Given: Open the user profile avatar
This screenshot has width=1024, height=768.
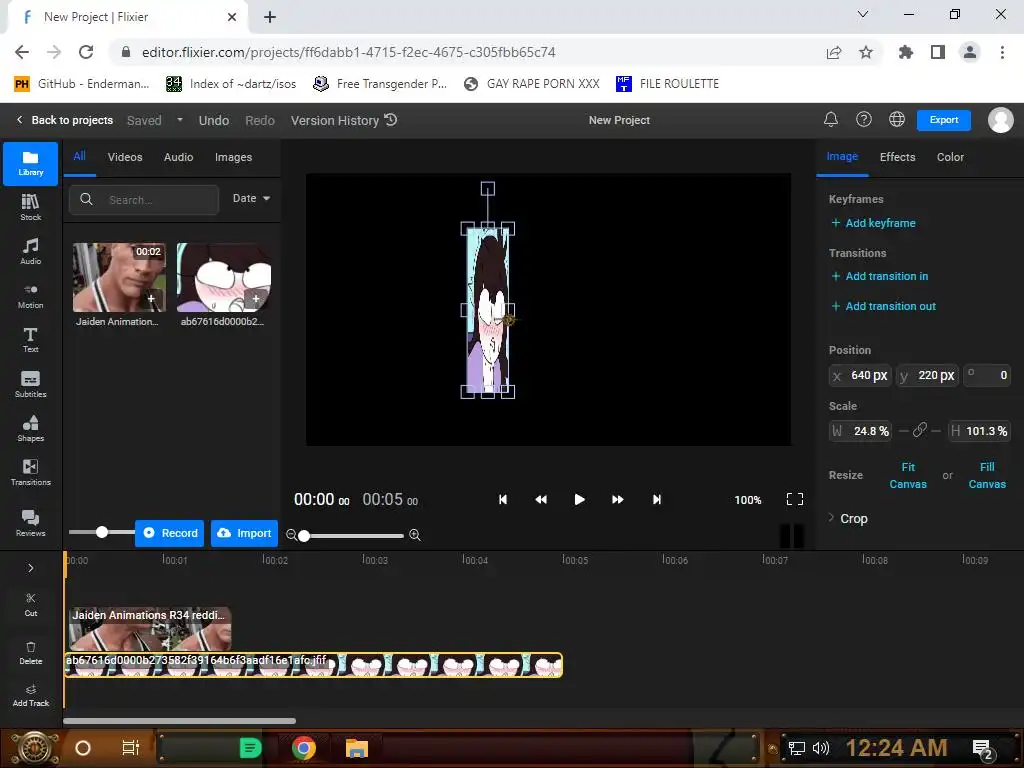Looking at the screenshot, I should tap(1000, 120).
